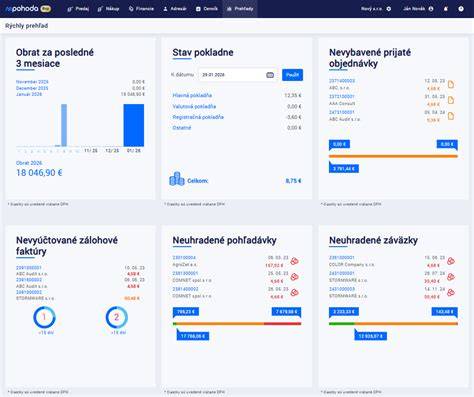Click document icon for ABC Audit order
The width and height of the screenshot is (474, 397).
pyautogui.click(x=451, y=116)
